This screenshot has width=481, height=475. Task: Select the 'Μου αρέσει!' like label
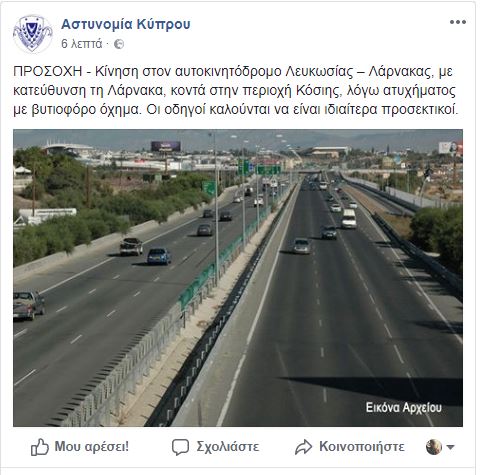point(92,446)
